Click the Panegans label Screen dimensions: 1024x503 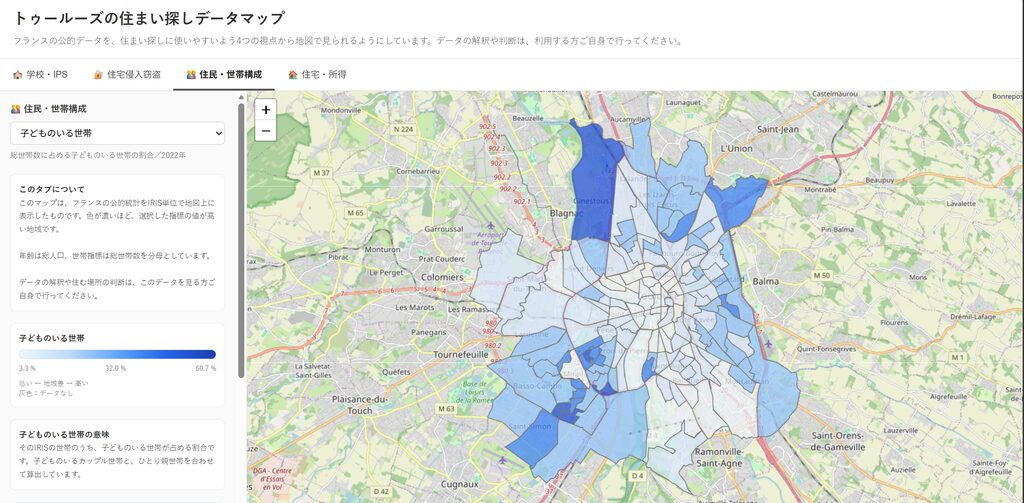coord(428,333)
